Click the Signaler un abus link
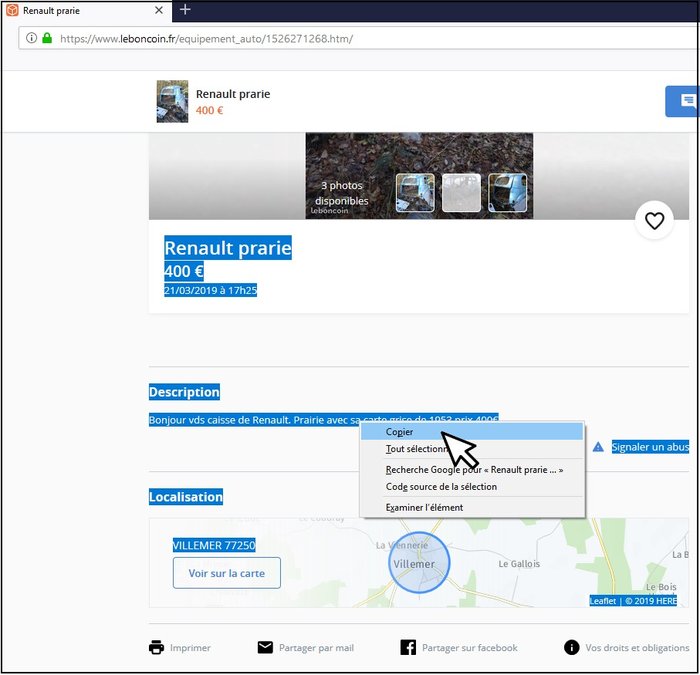This screenshot has height=675, width=700. point(650,447)
